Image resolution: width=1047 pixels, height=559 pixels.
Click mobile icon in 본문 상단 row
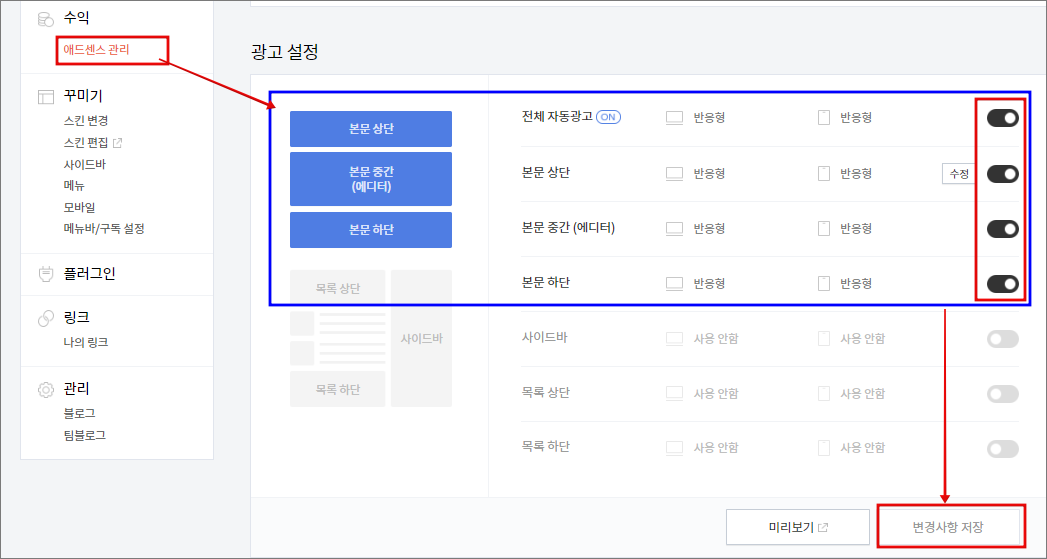pos(824,174)
